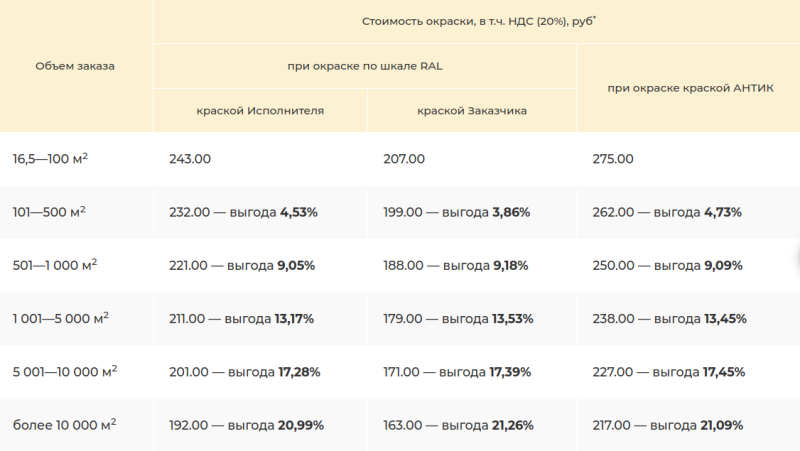This screenshot has height=451, width=800.
Task: Select the 'при окраске по шкале RAL' header
Action: (x=364, y=66)
